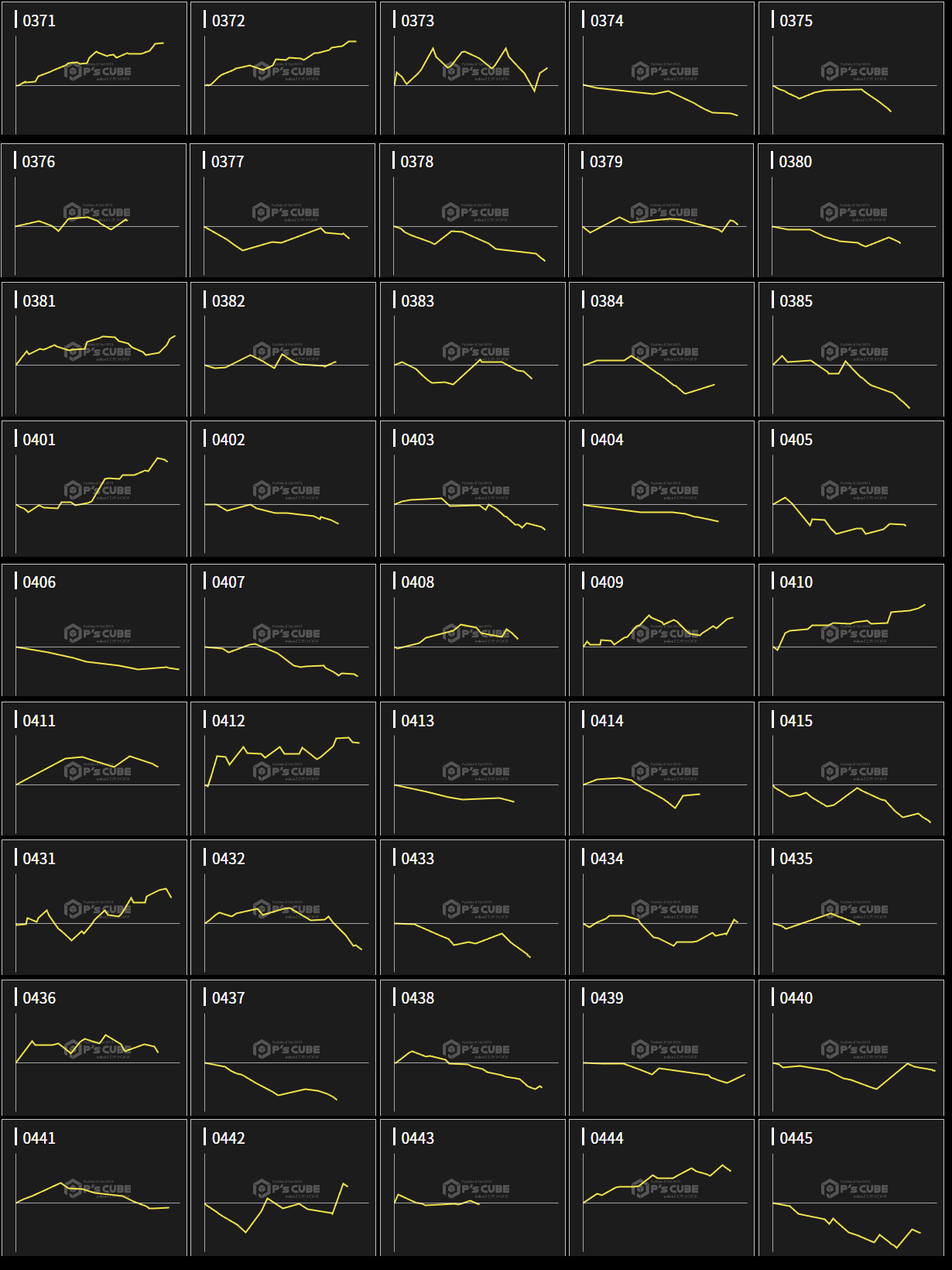Select the graph panel labeled 0373

pyautogui.click(x=473, y=68)
